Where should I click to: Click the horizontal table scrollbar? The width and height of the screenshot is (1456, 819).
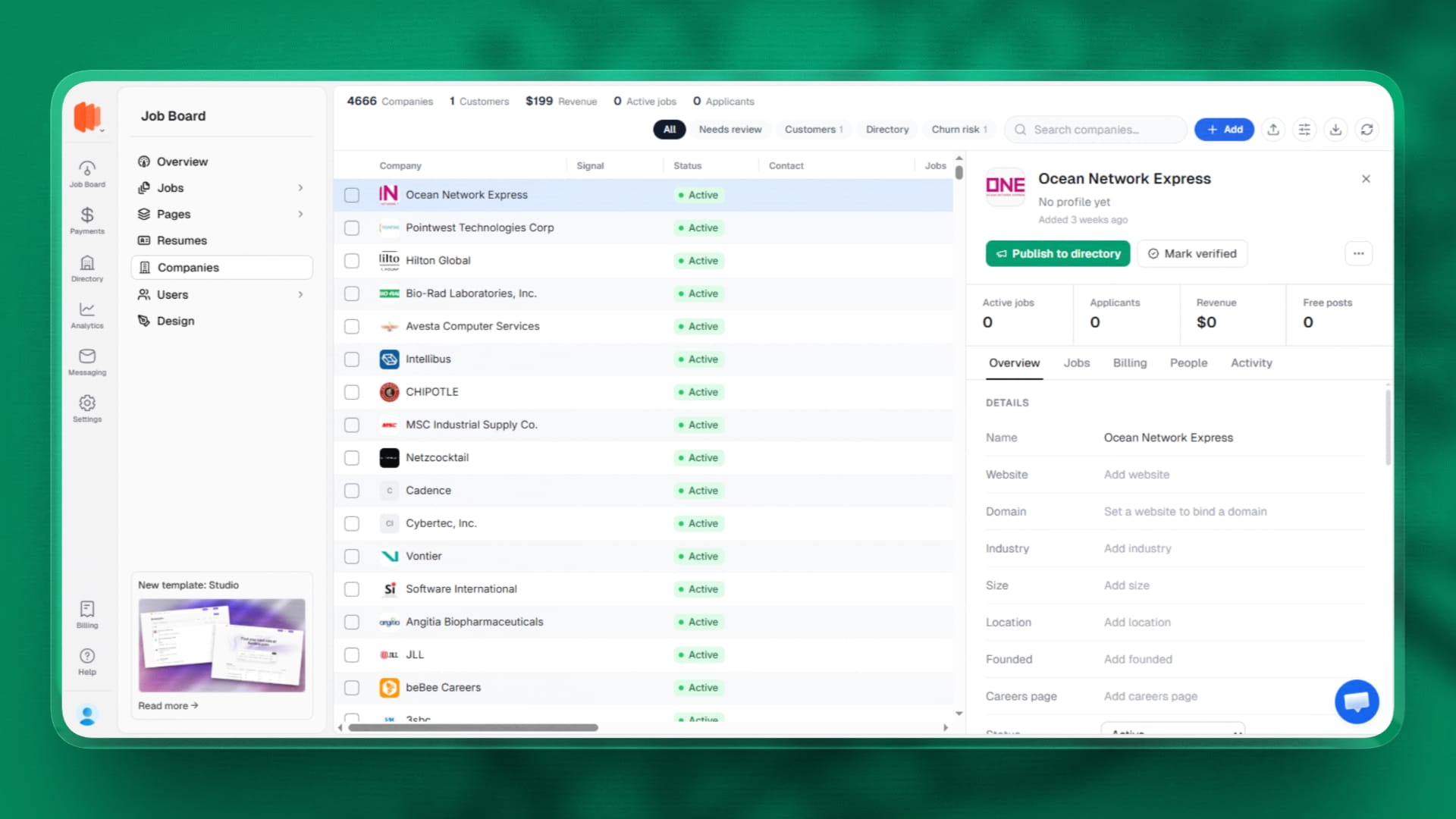473,727
